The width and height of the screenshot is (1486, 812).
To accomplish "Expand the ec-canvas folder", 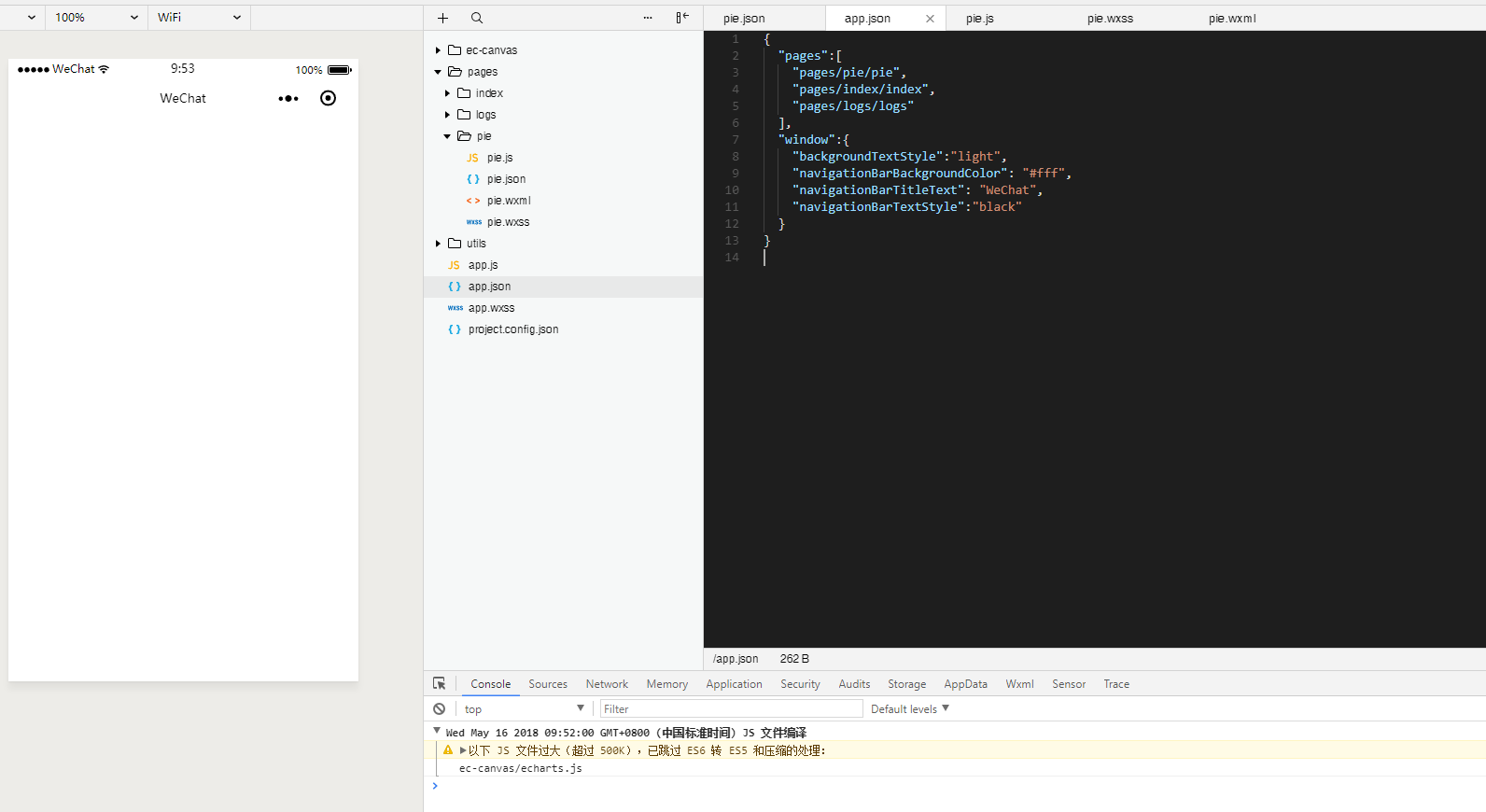I will 438,50.
